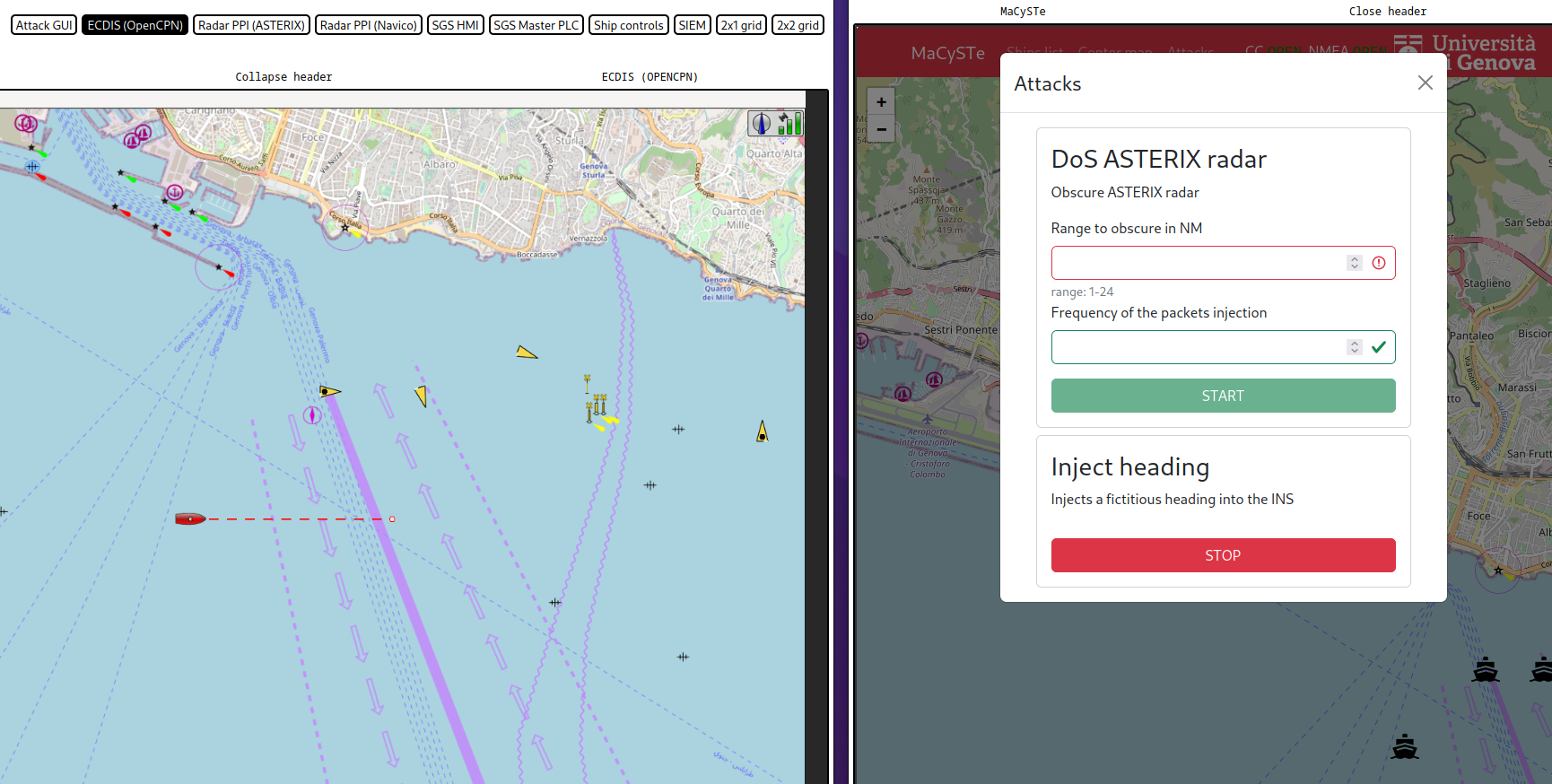The height and width of the screenshot is (784, 1552).
Task: Stop the Inject heading attack
Action: [x=1223, y=555]
